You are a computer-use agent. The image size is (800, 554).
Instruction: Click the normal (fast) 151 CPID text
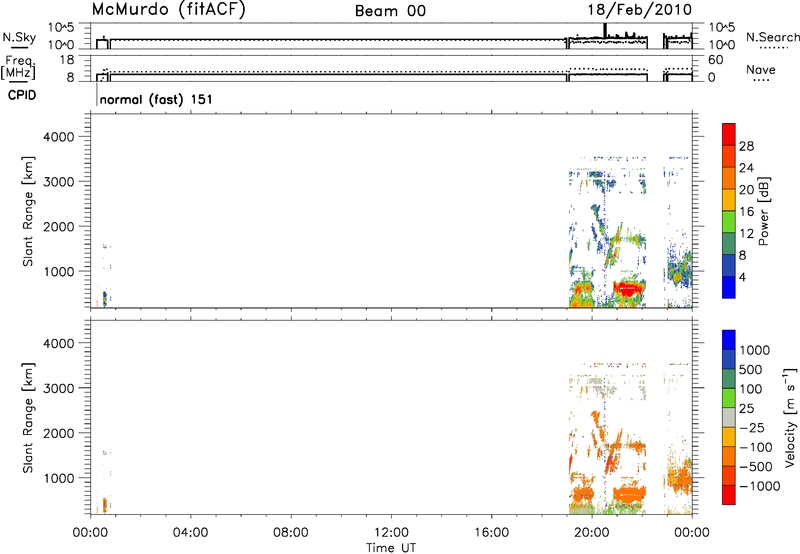pos(156,99)
